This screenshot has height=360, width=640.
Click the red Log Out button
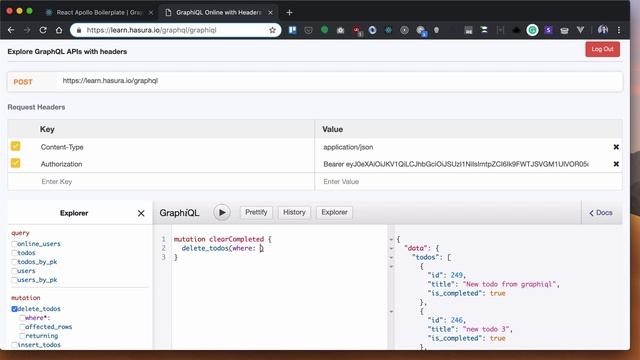click(602, 49)
